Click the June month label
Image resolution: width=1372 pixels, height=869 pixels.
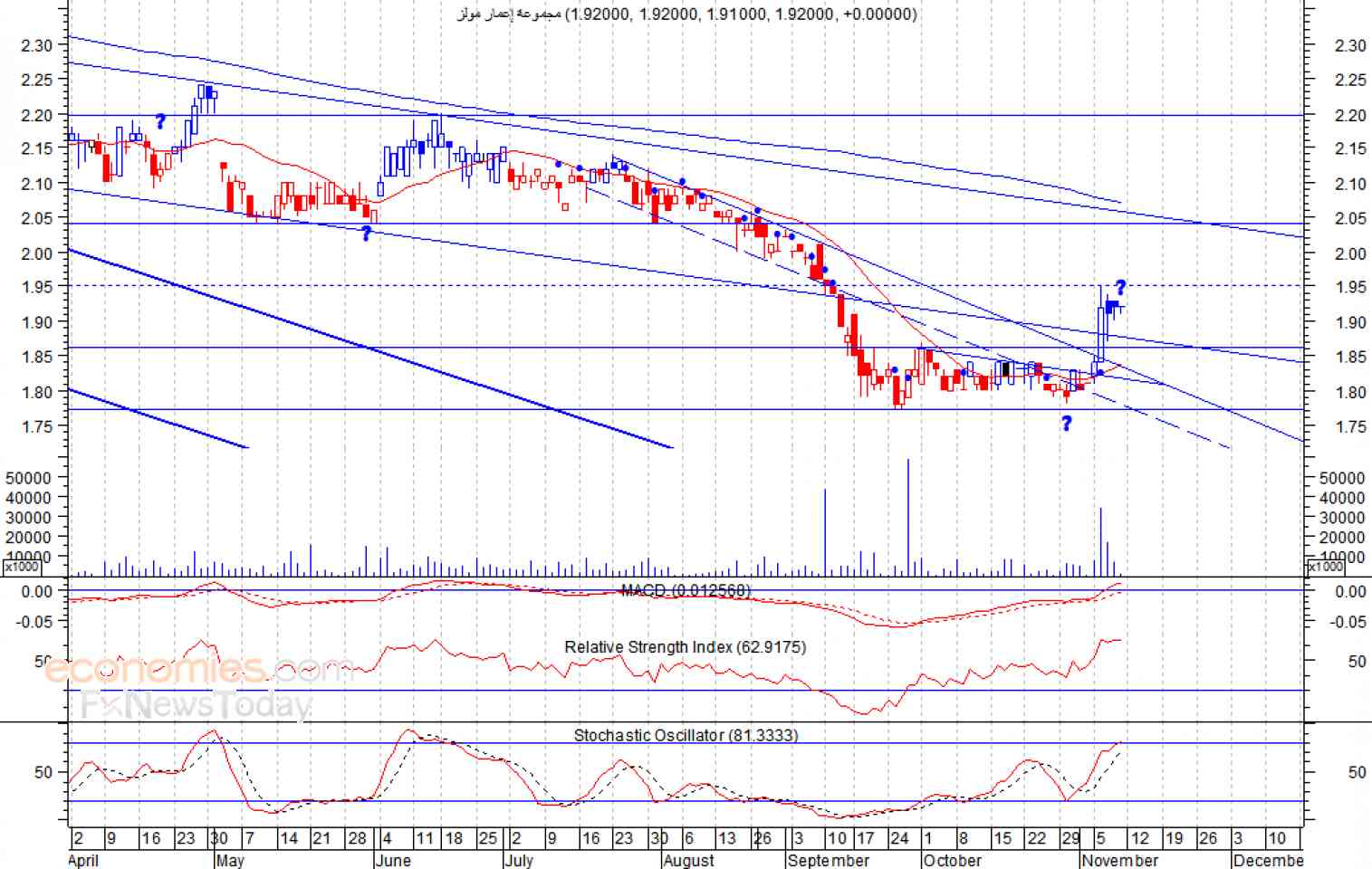393,860
